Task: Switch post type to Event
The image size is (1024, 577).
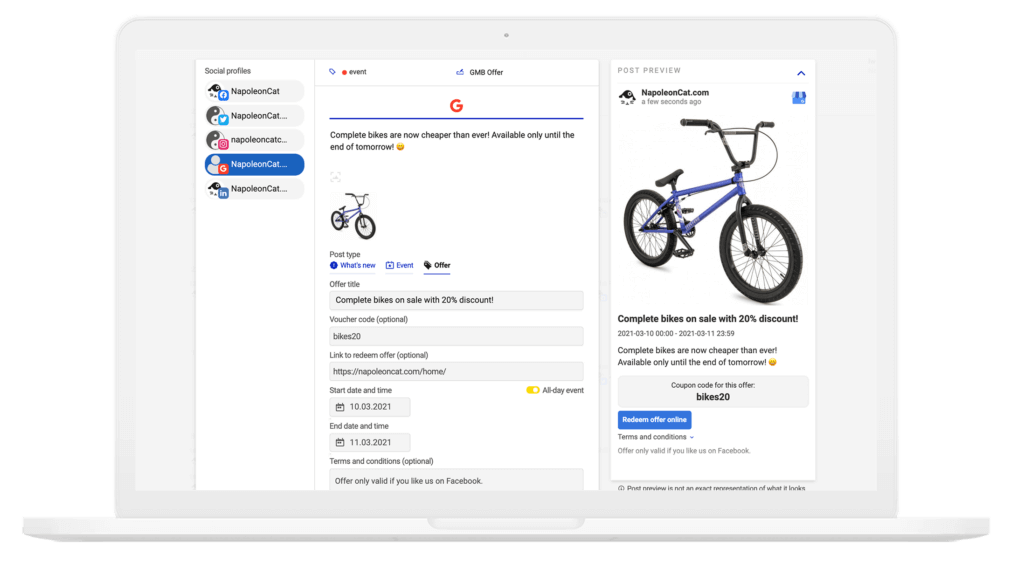Action: [399, 266]
